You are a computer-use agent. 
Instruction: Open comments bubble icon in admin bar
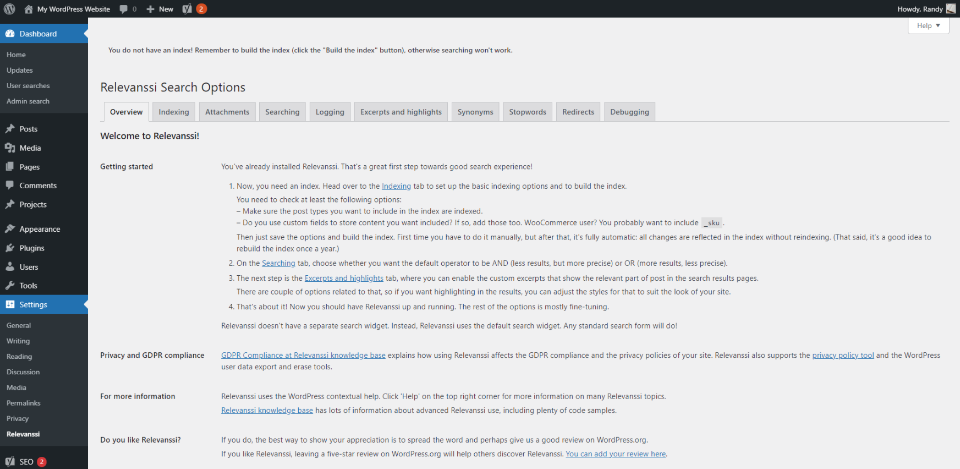click(124, 10)
